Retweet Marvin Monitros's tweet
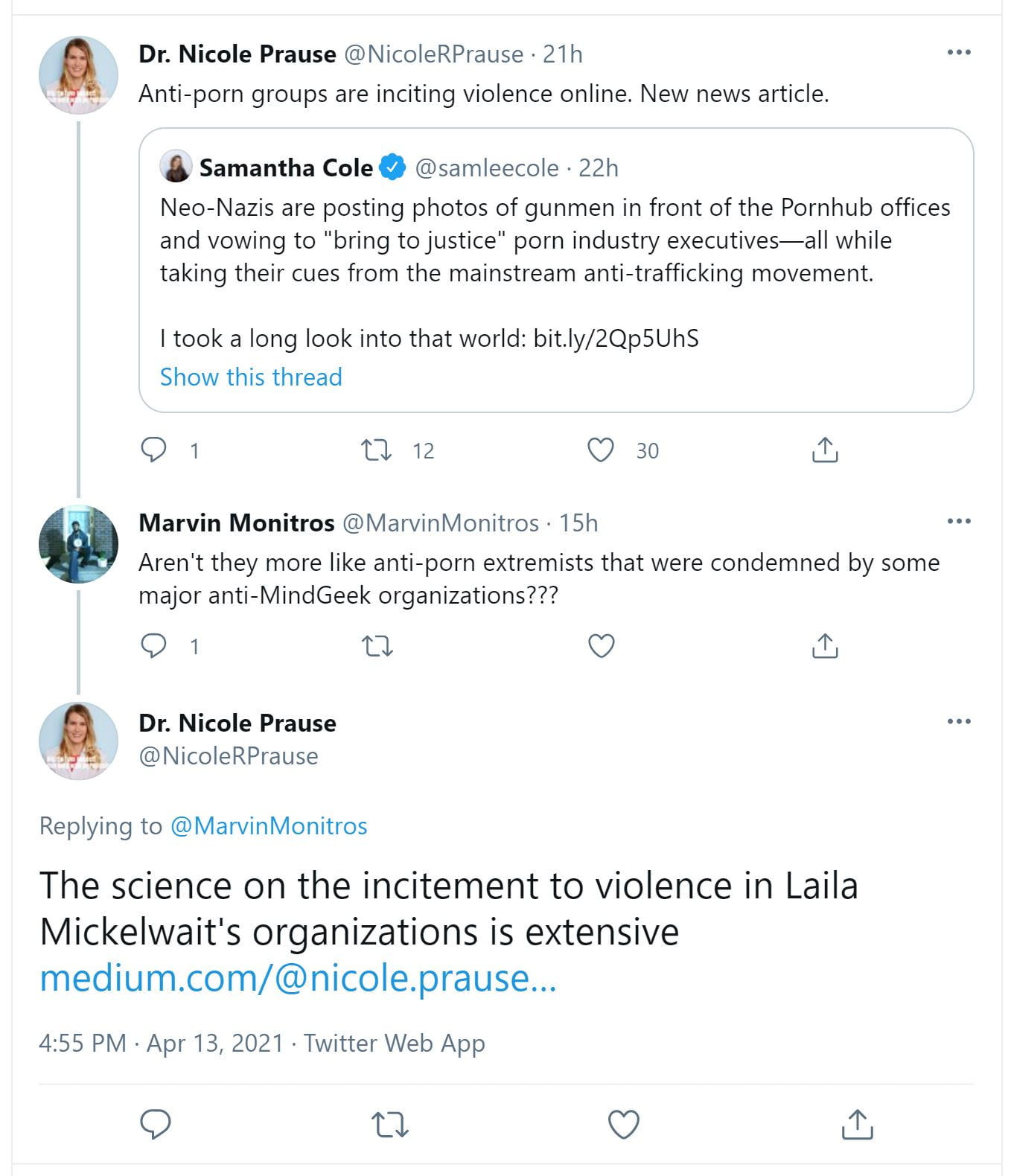The width and height of the screenshot is (1011, 1176). [x=377, y=646]
